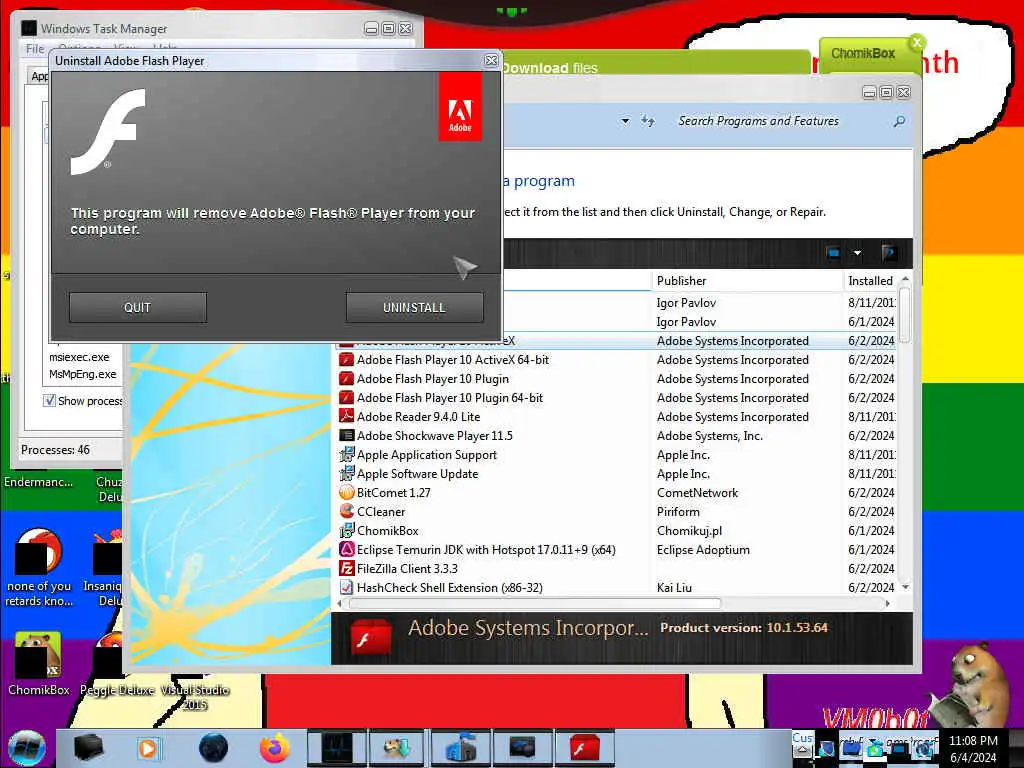Click the FileZilla Client icon

(x=347, y=568)
